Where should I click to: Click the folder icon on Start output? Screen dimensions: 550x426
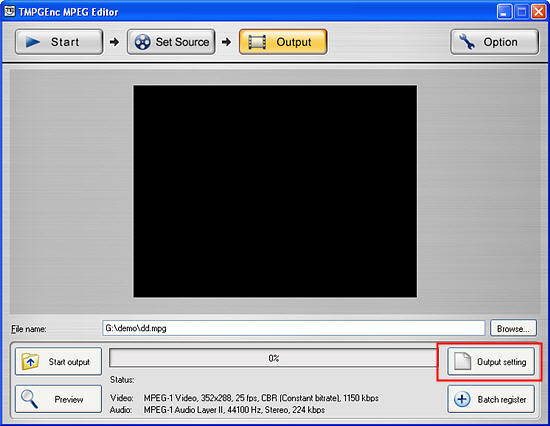[30, 361]
